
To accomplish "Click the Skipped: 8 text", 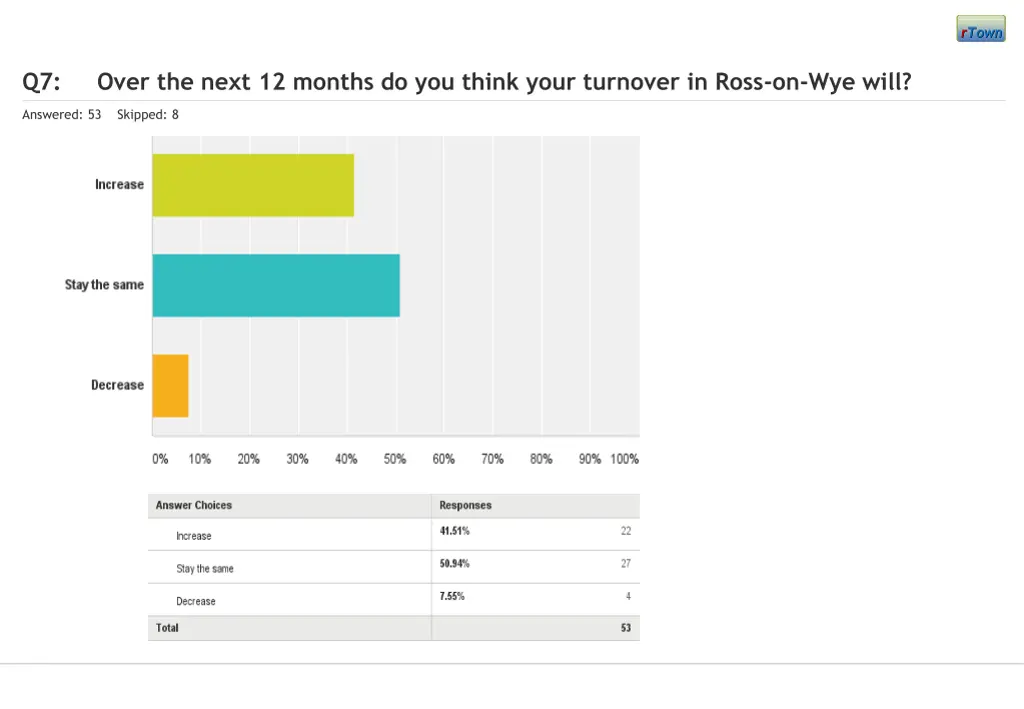I will click(148, 115).
